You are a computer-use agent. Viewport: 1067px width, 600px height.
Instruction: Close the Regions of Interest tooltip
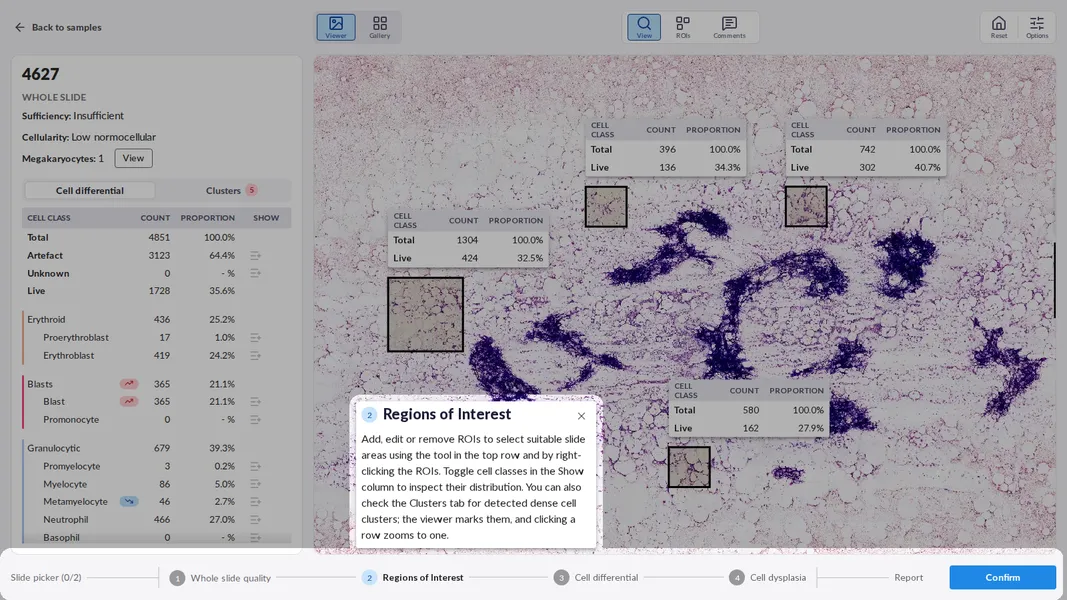[581, 416]
